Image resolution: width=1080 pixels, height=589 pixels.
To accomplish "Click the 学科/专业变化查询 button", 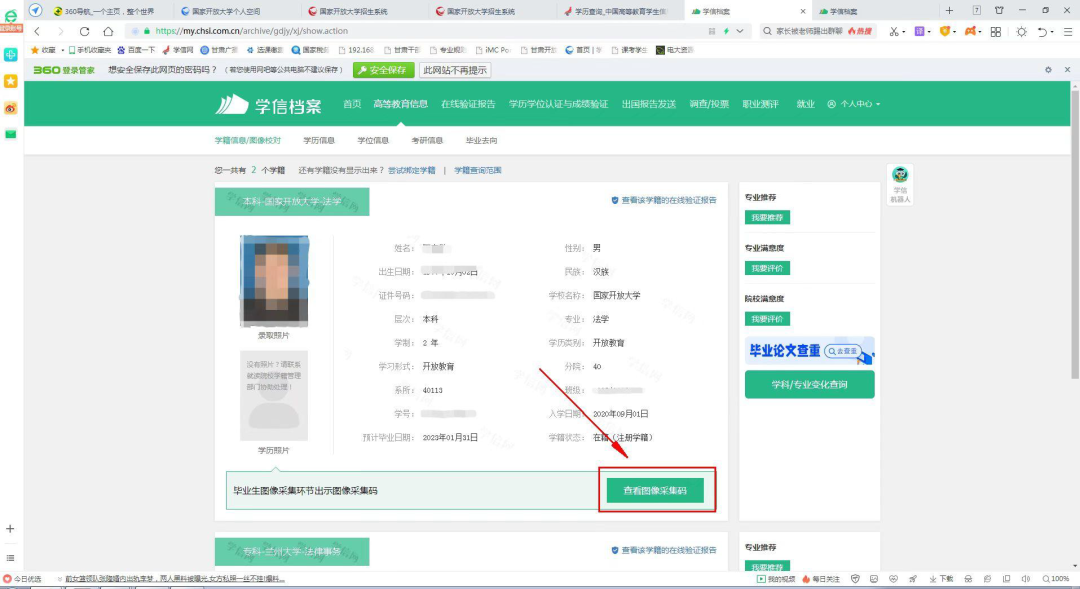I will (x=809, y=384).
